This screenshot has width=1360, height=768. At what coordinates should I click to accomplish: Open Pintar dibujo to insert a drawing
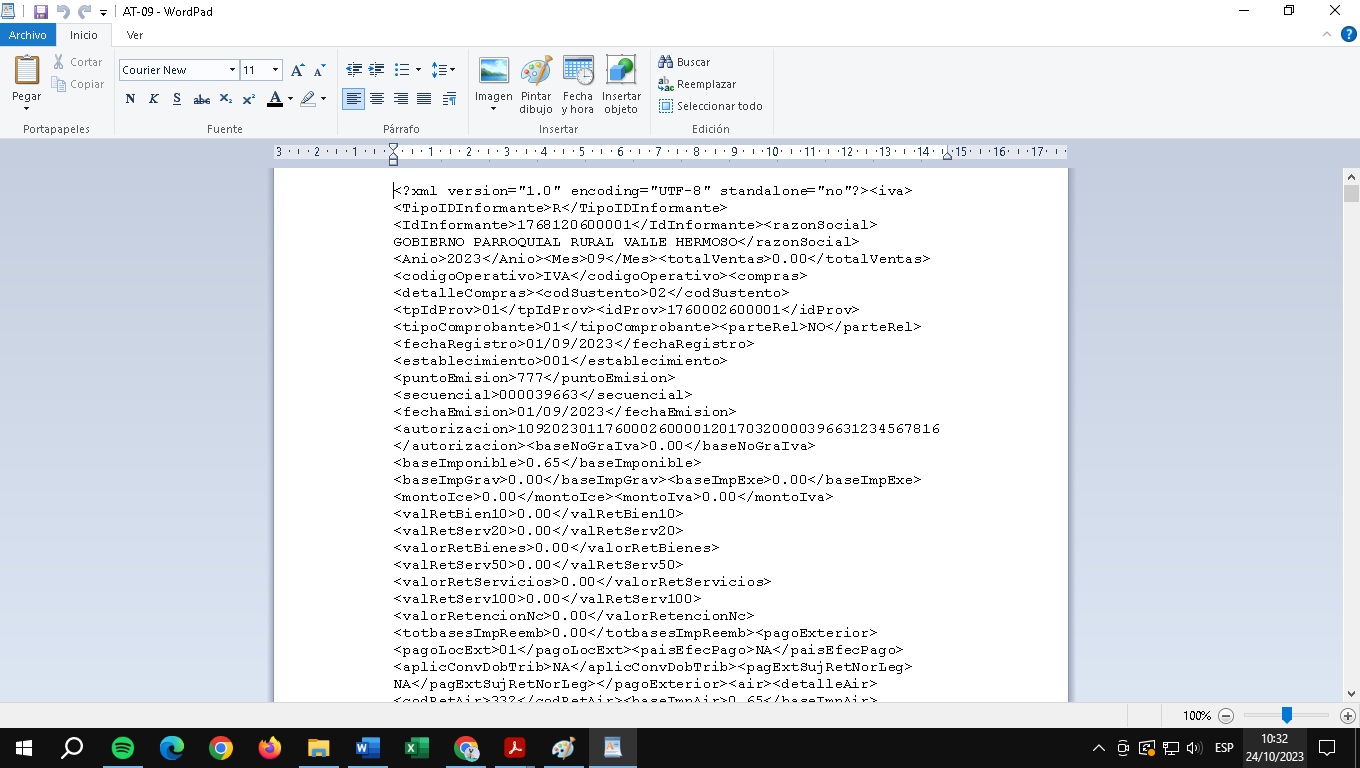tap(536, 71)
